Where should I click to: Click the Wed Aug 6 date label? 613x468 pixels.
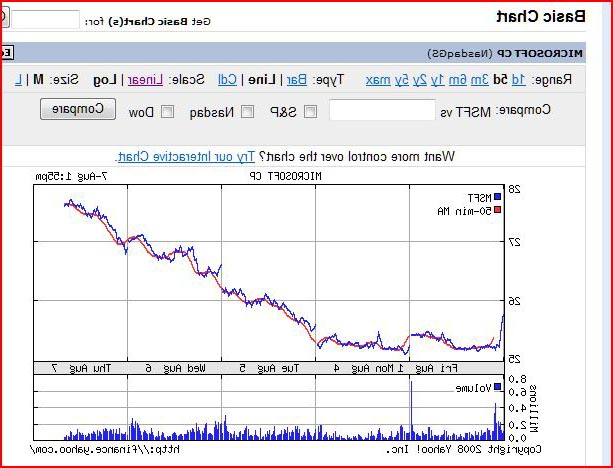(x=176, y=368)
